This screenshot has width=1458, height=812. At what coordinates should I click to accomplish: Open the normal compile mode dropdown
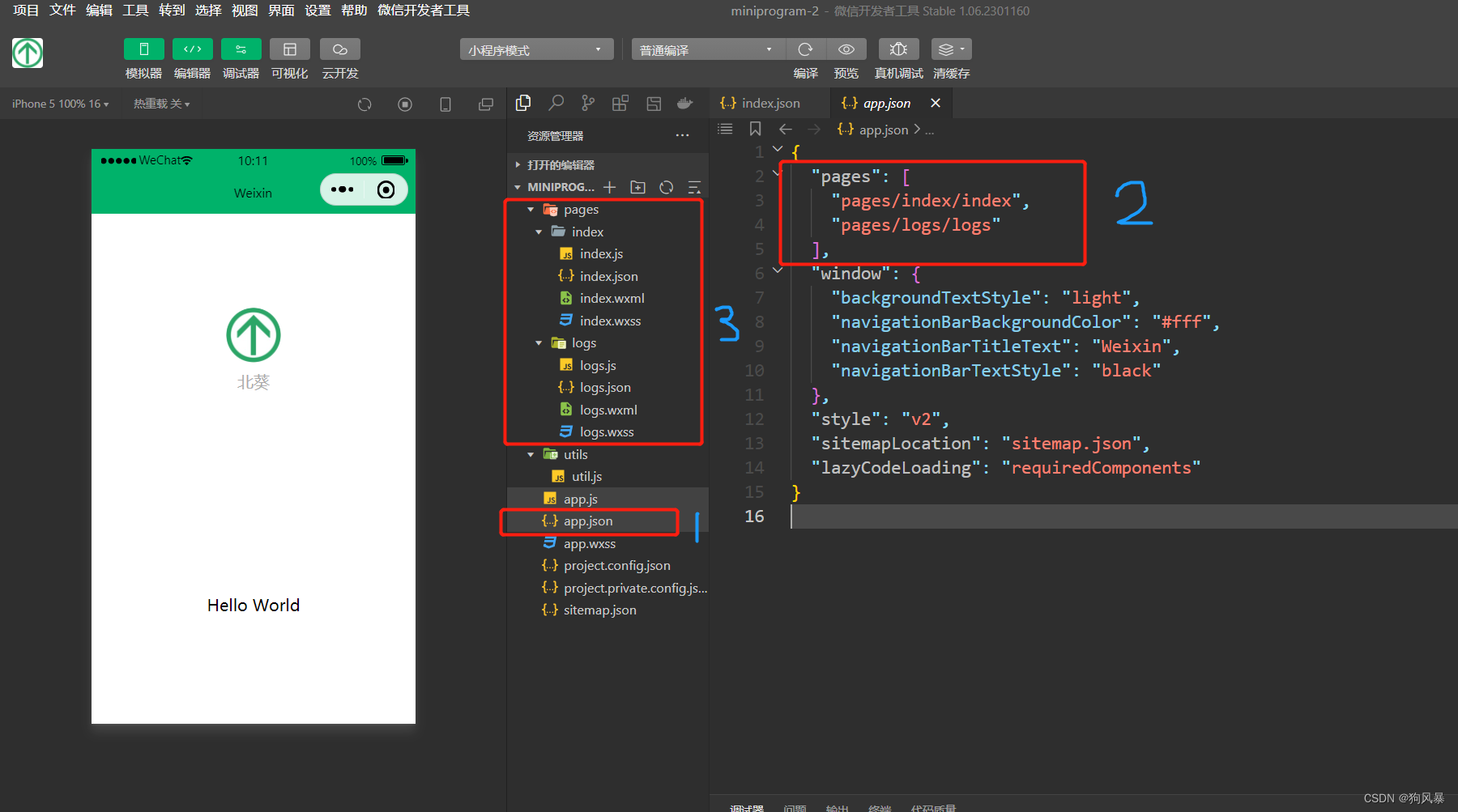point(706,49)
